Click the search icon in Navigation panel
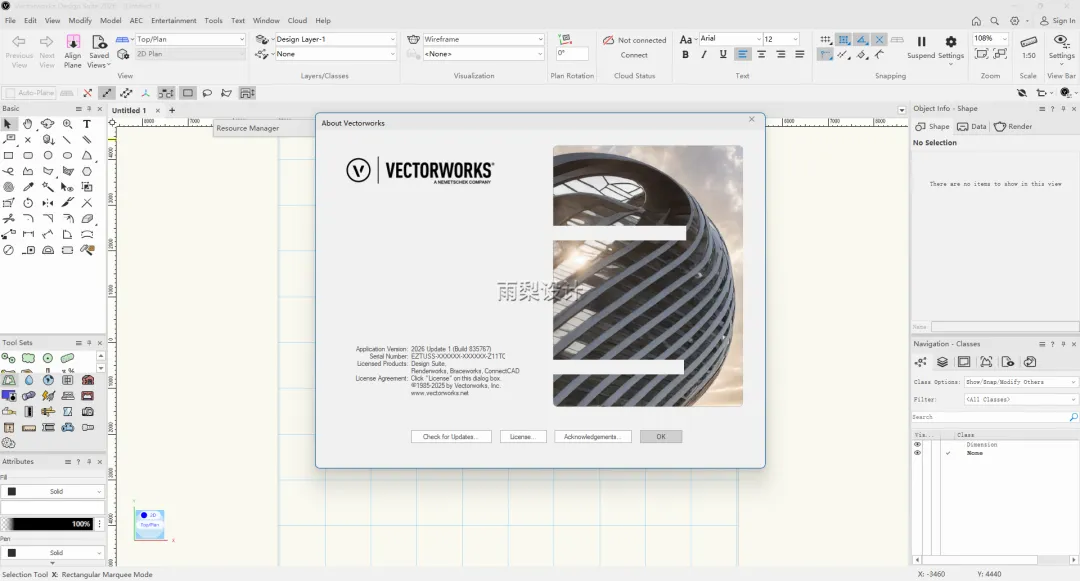The width and height of the screenshot is (1080, 581). point(1073,417)
